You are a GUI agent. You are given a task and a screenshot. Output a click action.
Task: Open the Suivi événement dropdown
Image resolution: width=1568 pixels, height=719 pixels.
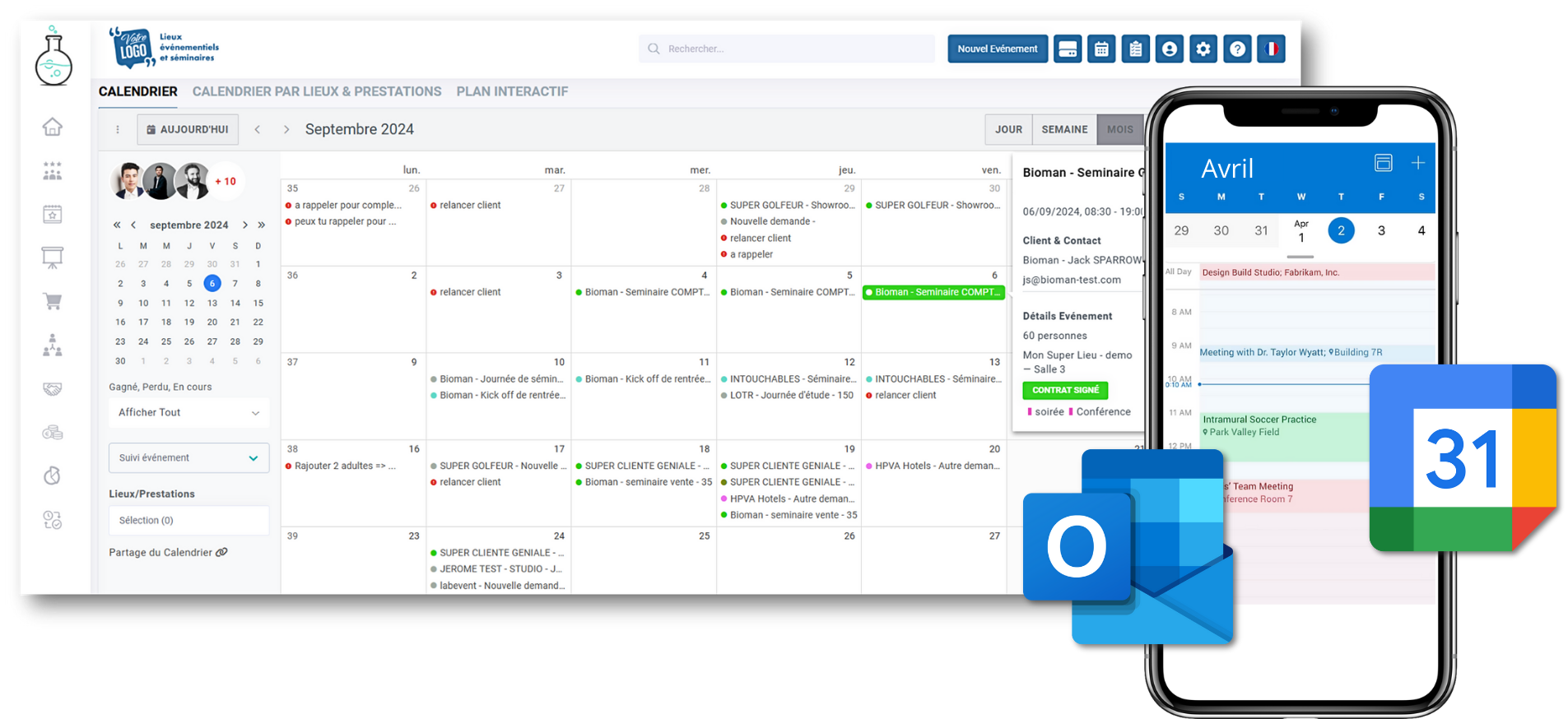point(188,457)
